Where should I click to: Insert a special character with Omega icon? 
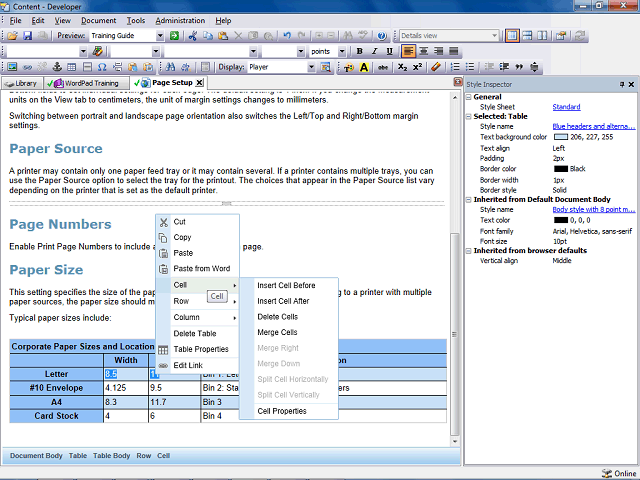pos(102,67)
